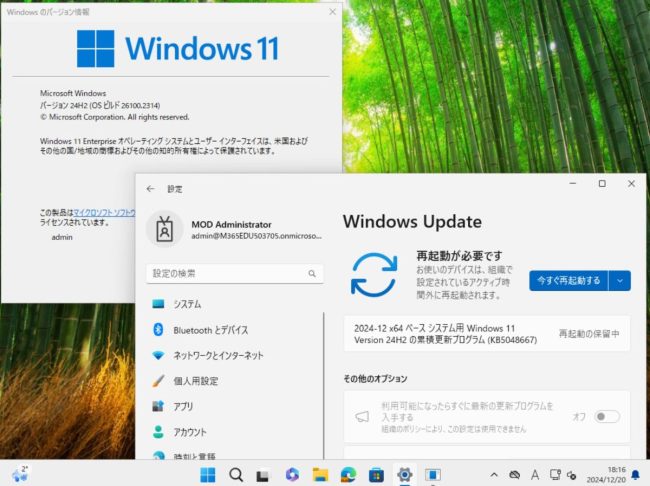Click the システム monitor icon in sidebar
650x486 pixels.
pos(158,304)
